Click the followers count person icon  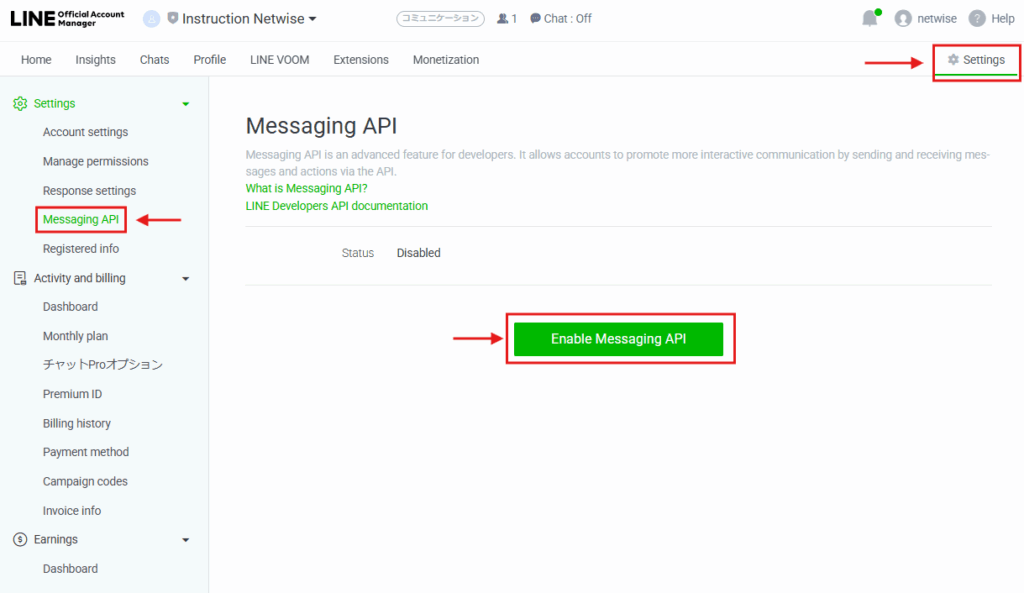(x=502, y=19)
